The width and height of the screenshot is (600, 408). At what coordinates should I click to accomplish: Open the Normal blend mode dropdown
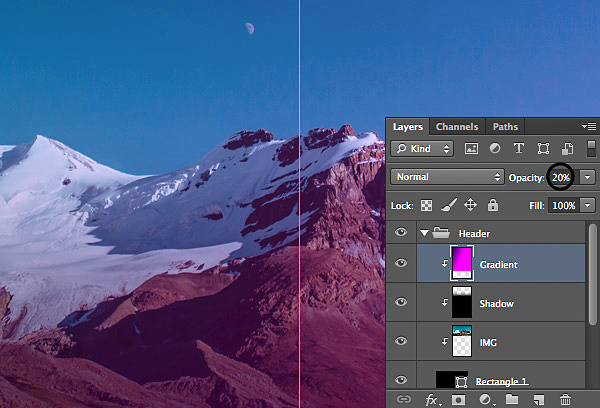[x=448, y=177]
